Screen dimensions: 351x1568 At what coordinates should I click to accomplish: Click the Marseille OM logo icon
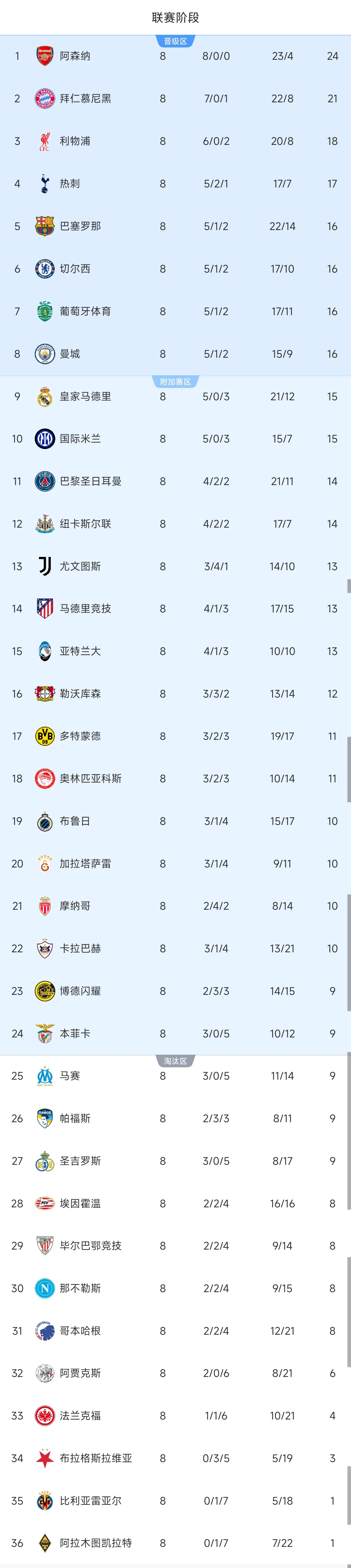45,1076
